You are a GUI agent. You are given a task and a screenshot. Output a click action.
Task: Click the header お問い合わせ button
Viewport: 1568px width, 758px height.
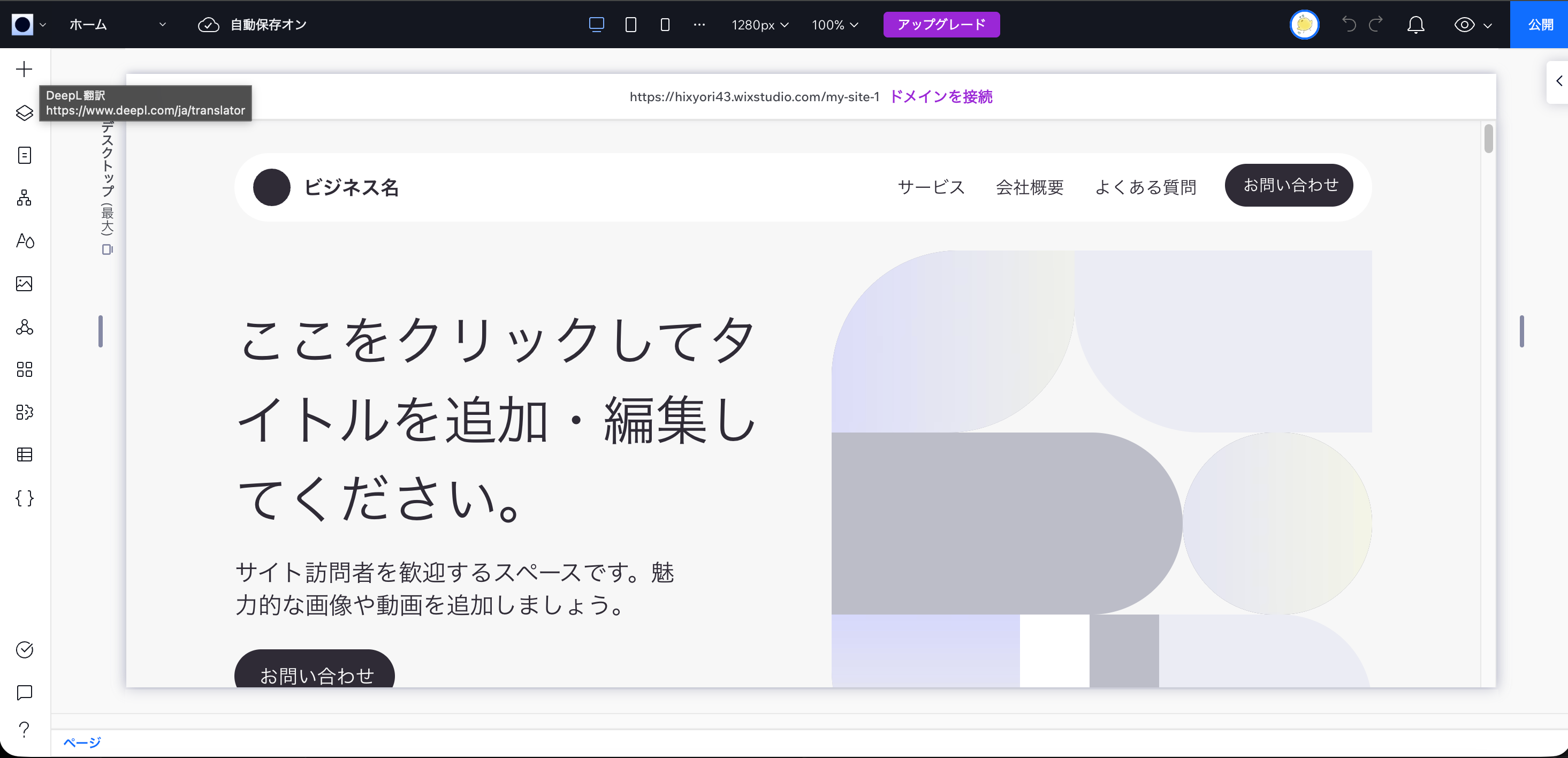[1289, 185]
